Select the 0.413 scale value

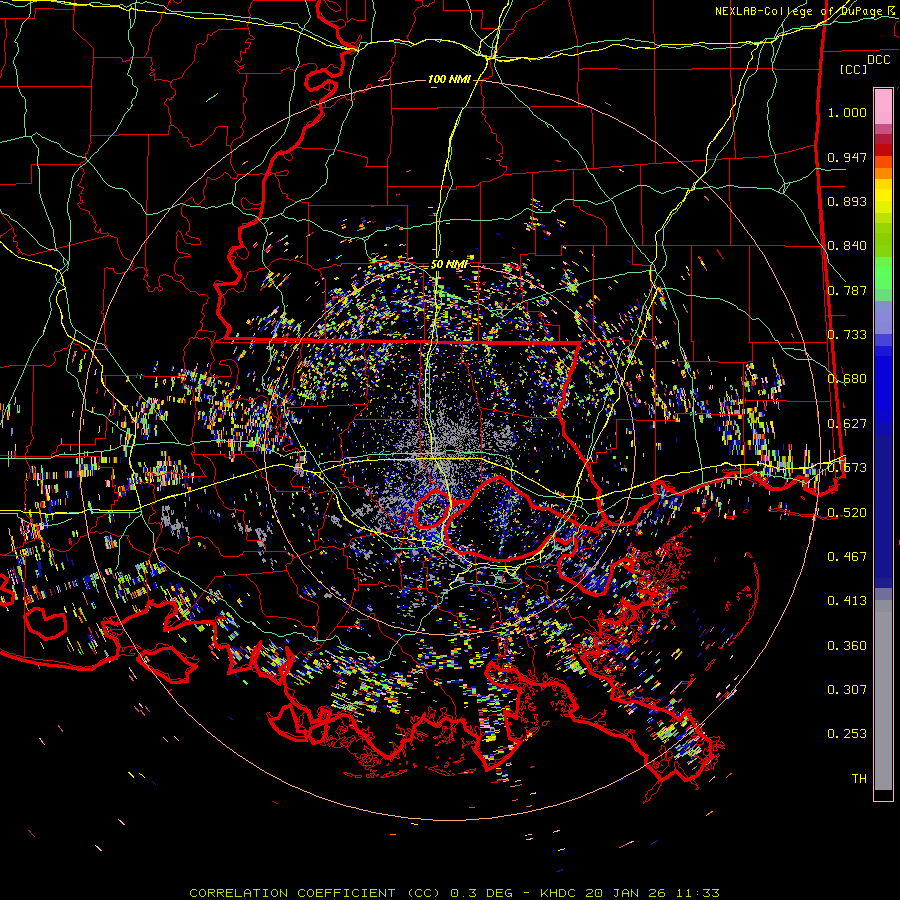pos(847,600)
